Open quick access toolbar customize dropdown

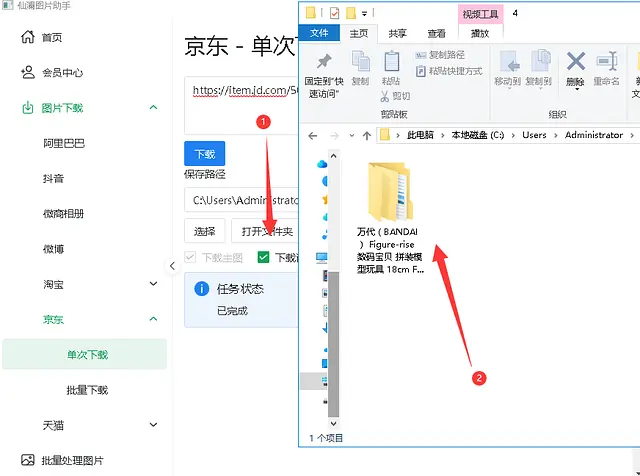click(364, 14)
